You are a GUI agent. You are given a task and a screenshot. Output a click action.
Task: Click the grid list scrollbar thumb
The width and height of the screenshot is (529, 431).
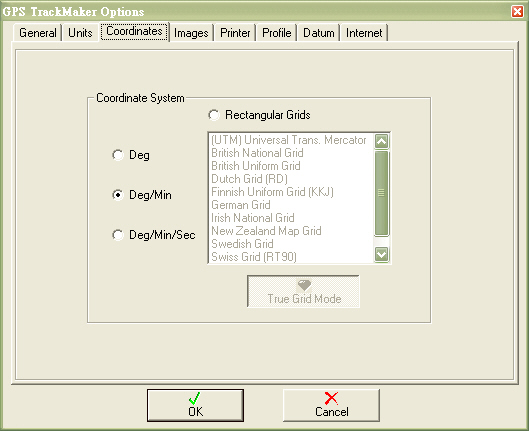coord(382,193)
